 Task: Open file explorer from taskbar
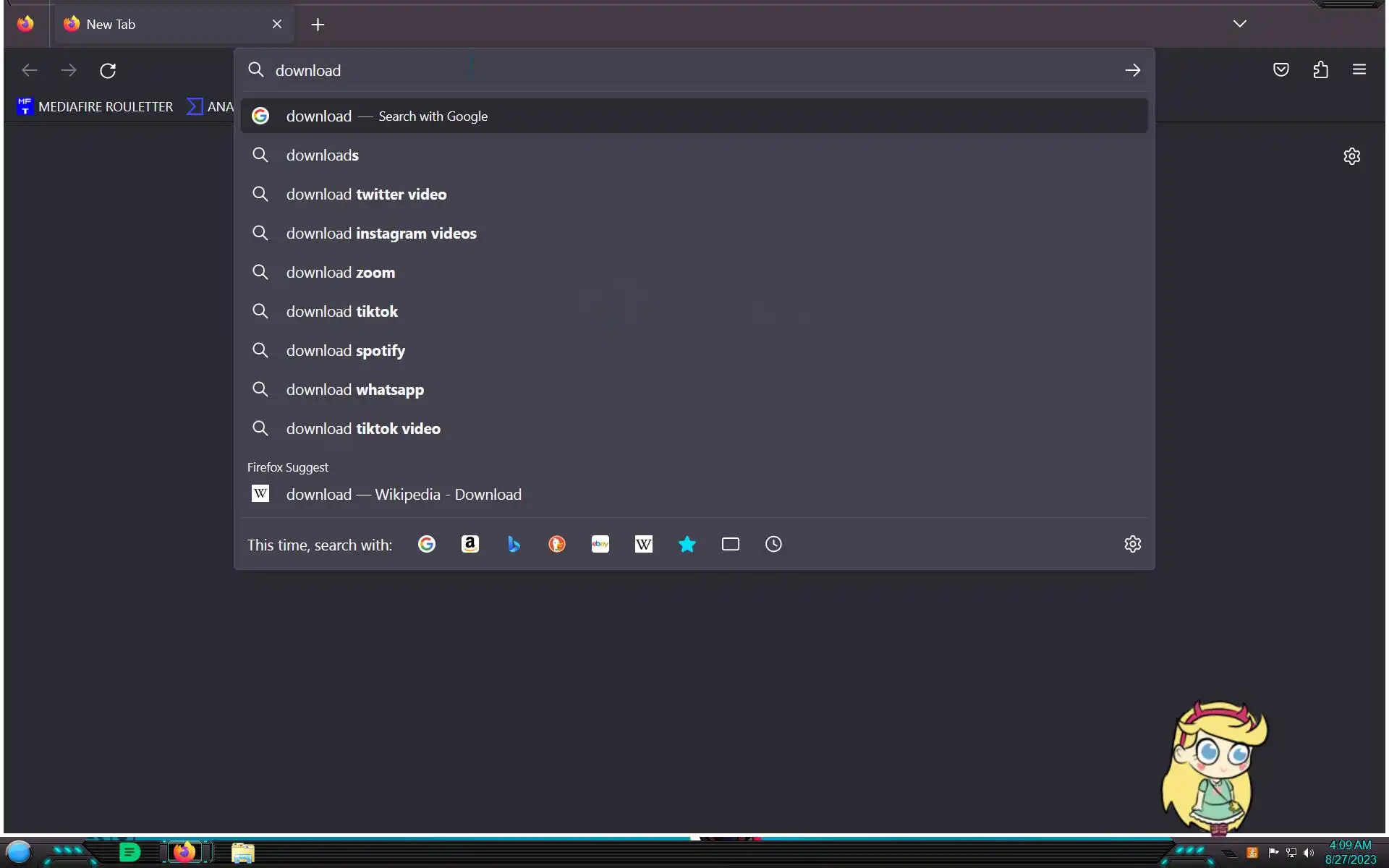tap(242, 853)
